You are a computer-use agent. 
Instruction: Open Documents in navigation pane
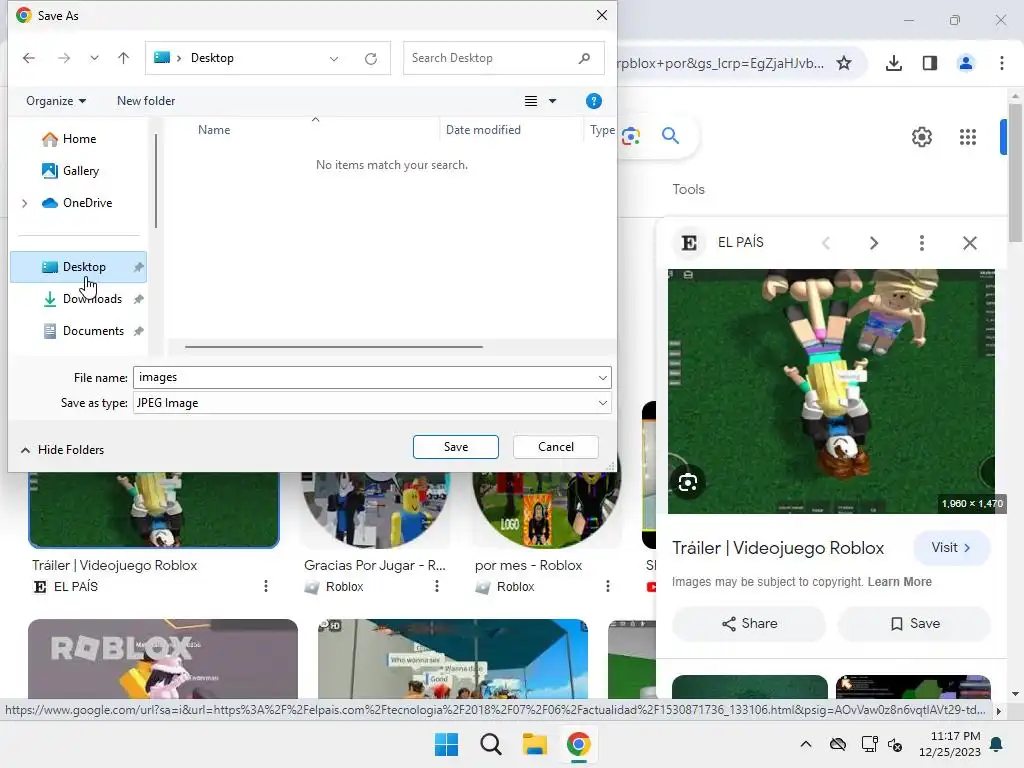point(93,330)
